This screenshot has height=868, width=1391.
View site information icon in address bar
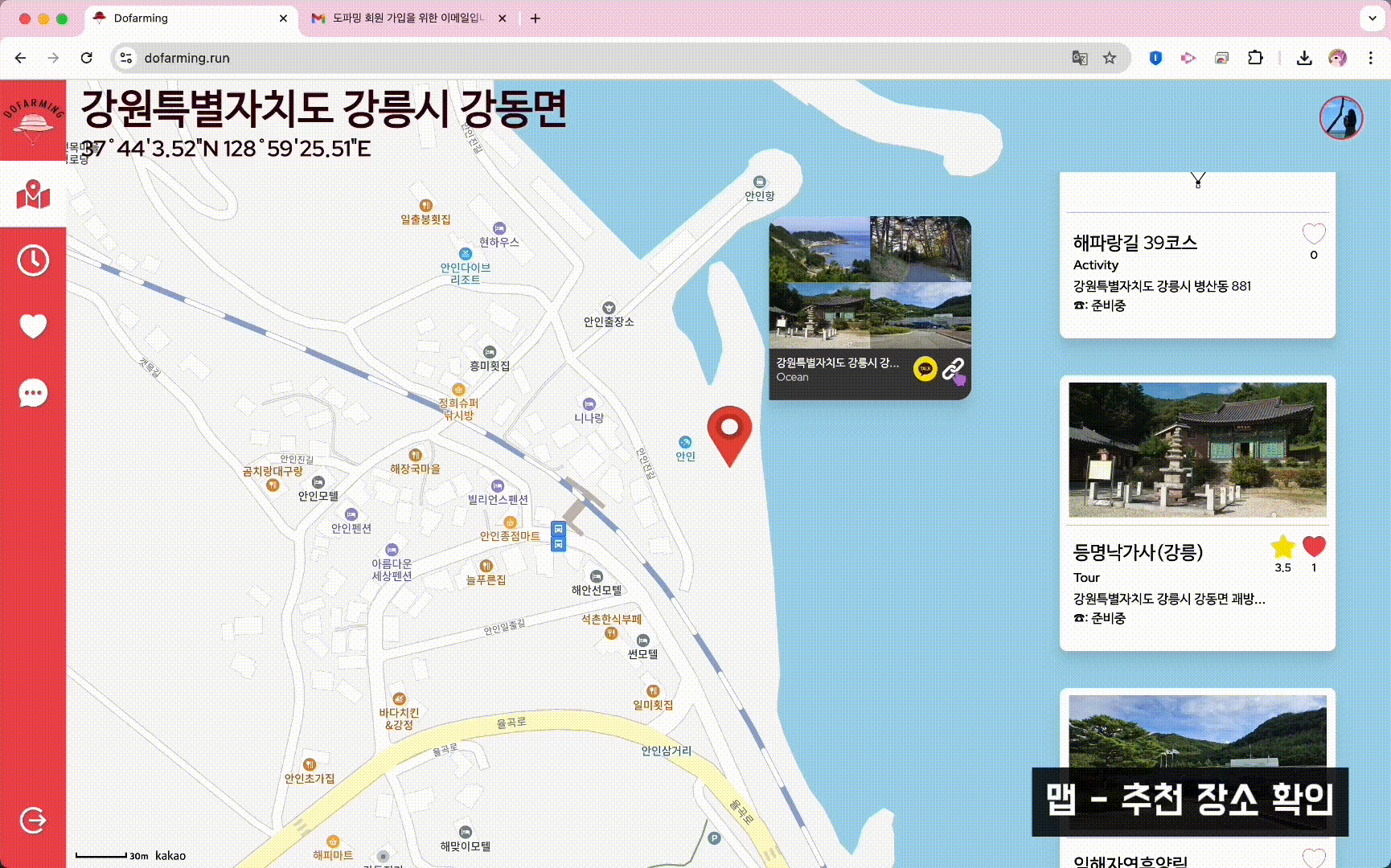pyautogui.click(x=126, y=58)
